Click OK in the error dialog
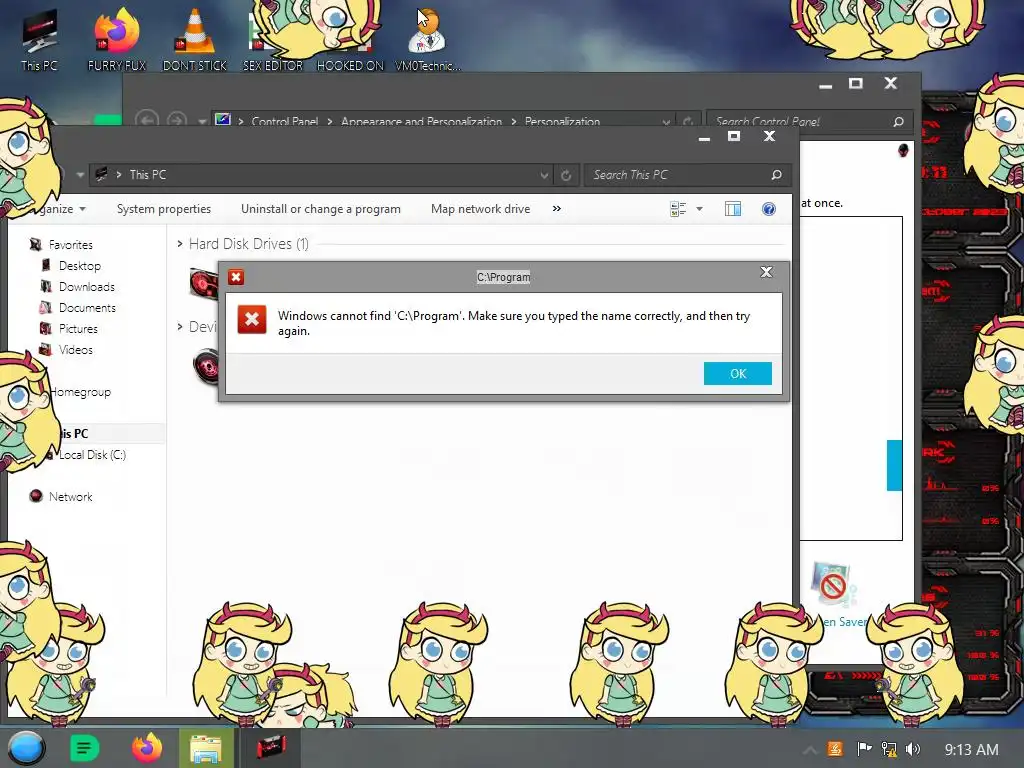1024x768 pixels. point(737,374)
